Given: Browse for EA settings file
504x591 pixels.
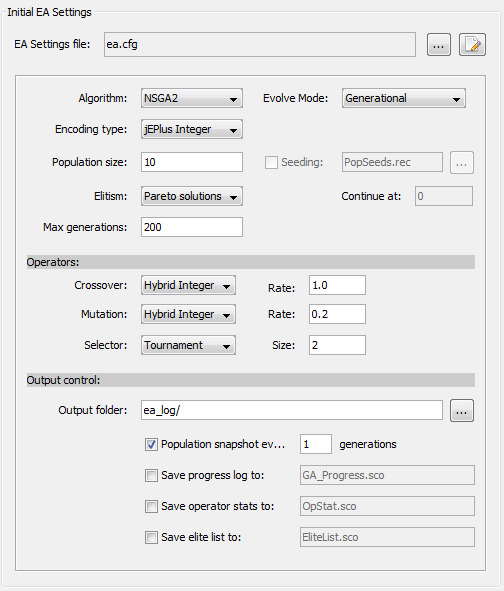Looking at the screenshot, I should (x=438, y=45).
